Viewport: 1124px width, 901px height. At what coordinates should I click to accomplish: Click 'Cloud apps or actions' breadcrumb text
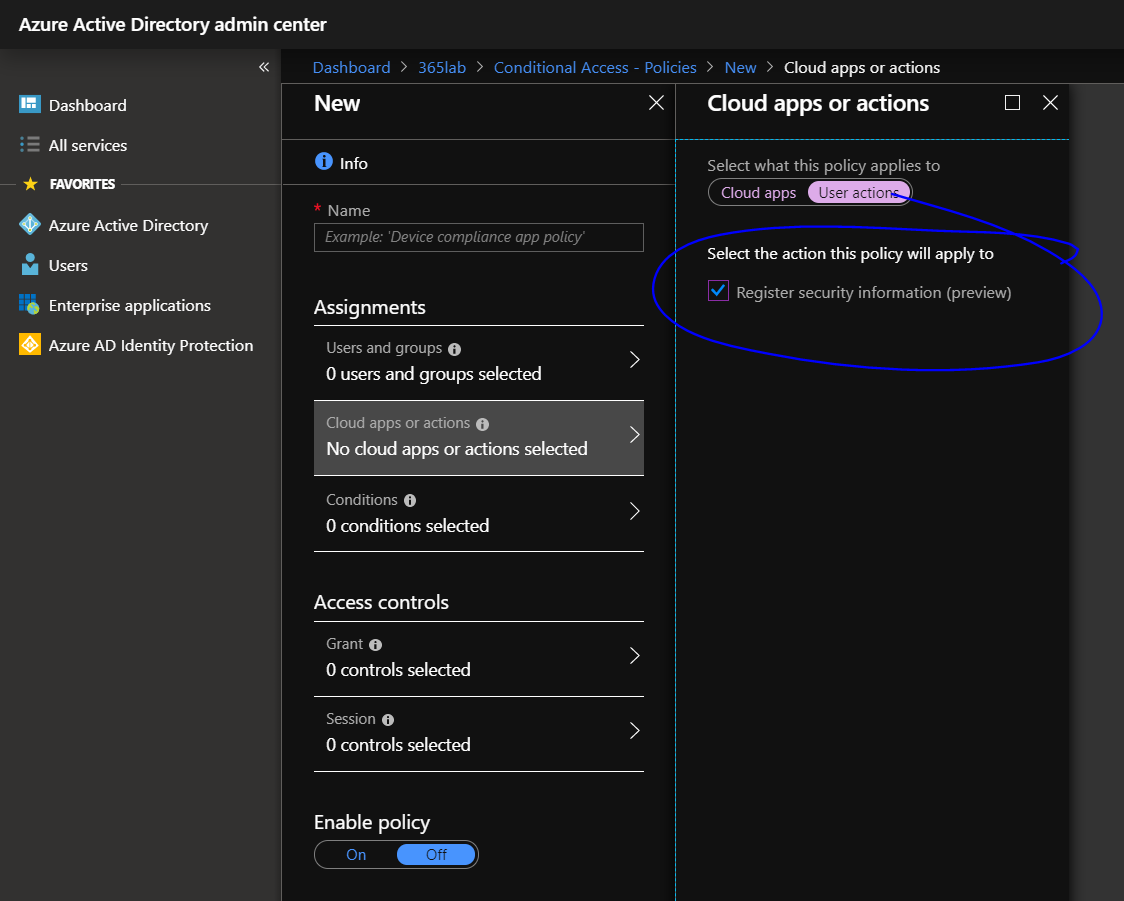tap(862, 67)
